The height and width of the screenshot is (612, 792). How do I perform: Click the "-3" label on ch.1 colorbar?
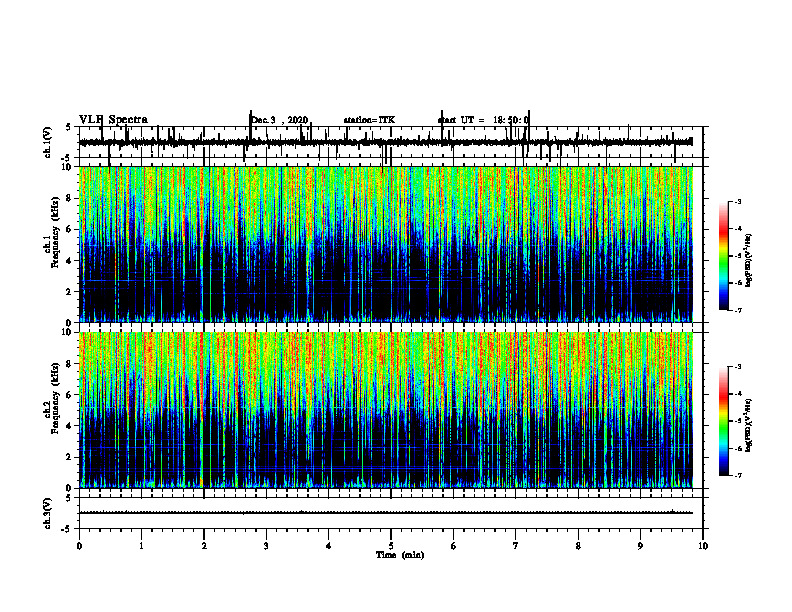coord(737,202)
